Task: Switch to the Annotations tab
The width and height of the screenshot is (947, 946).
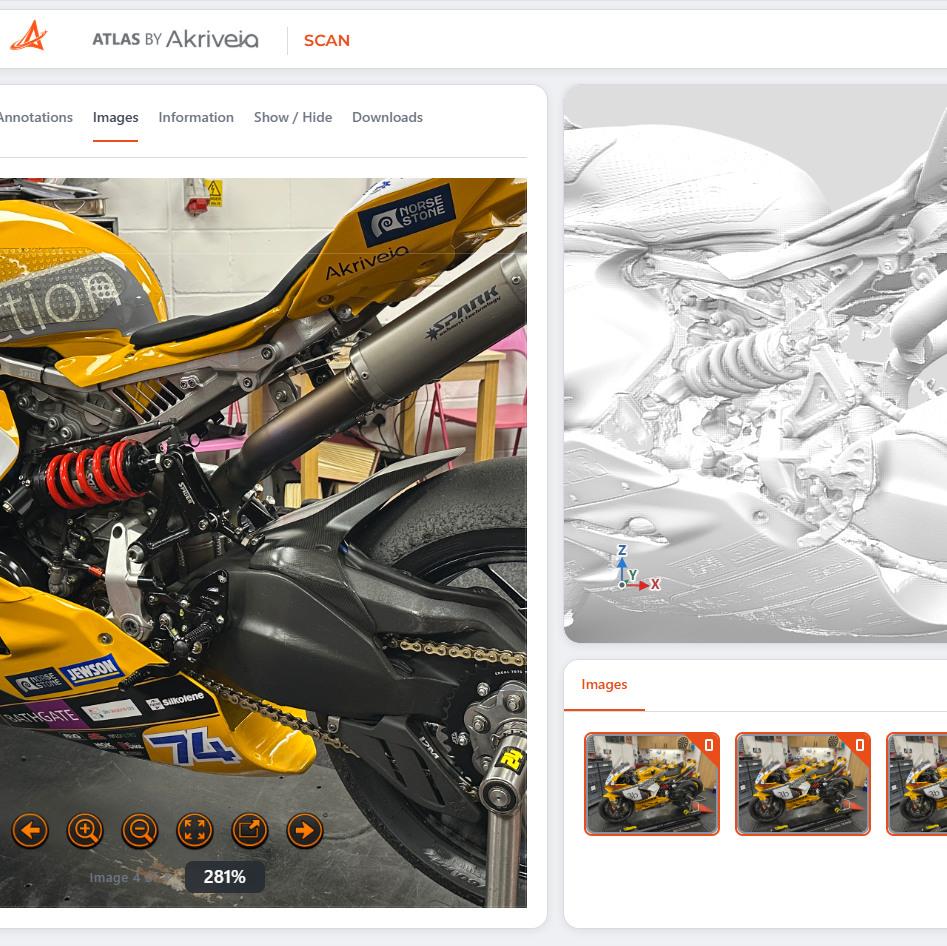Action: point(36,117)
